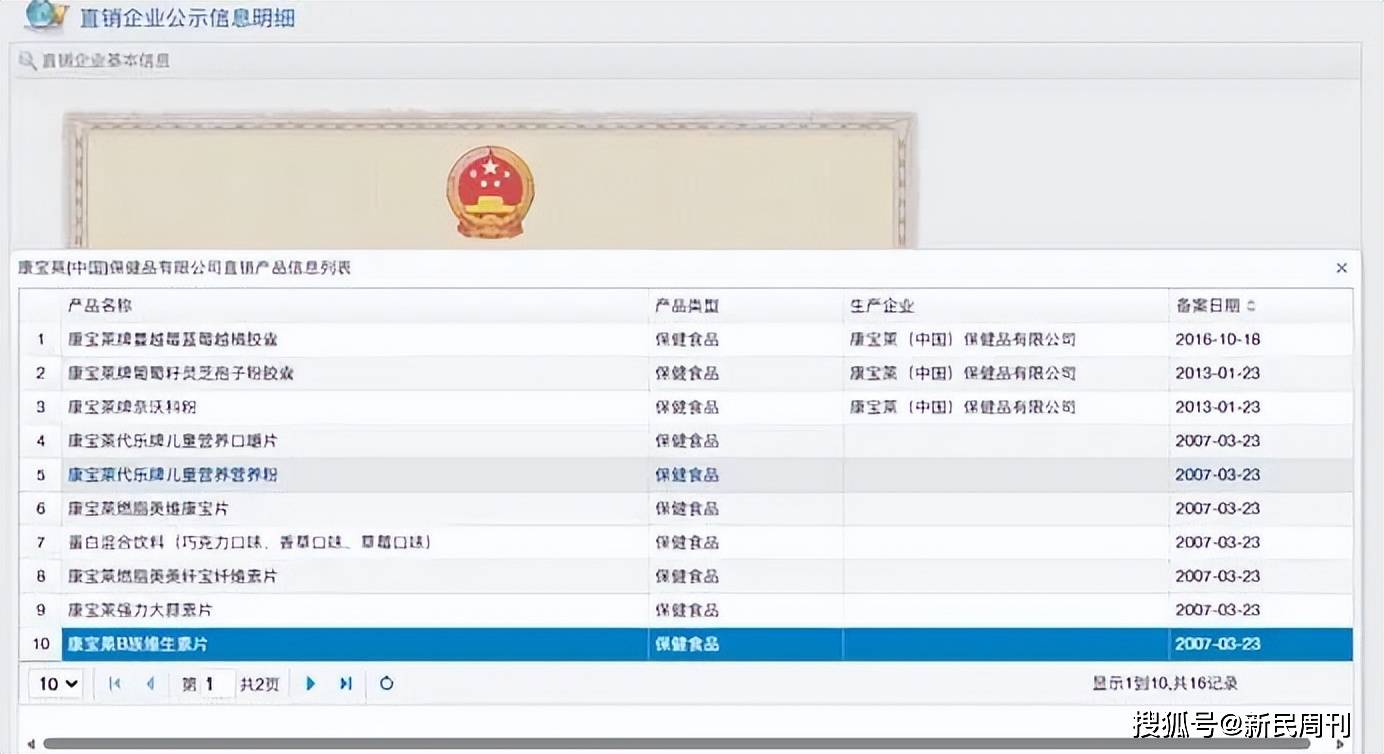This screenshot has height=754, width=1384.
Task: Select the 康宝莱强力大蒜素片 product name
Action: [140, 610]
